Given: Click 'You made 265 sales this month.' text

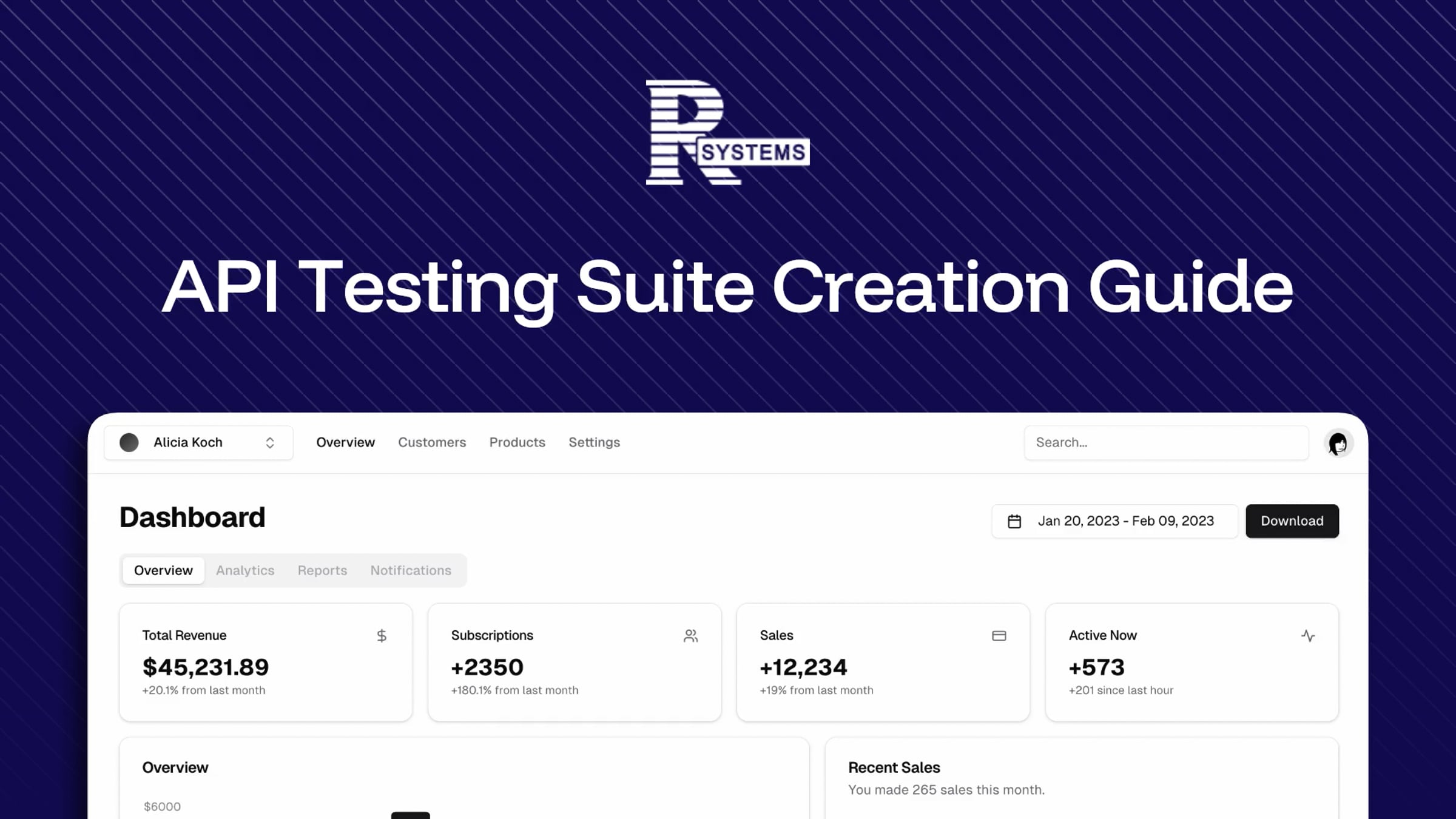Looking at the screenshot, I should pyautogui.click(x=946, y=790).
